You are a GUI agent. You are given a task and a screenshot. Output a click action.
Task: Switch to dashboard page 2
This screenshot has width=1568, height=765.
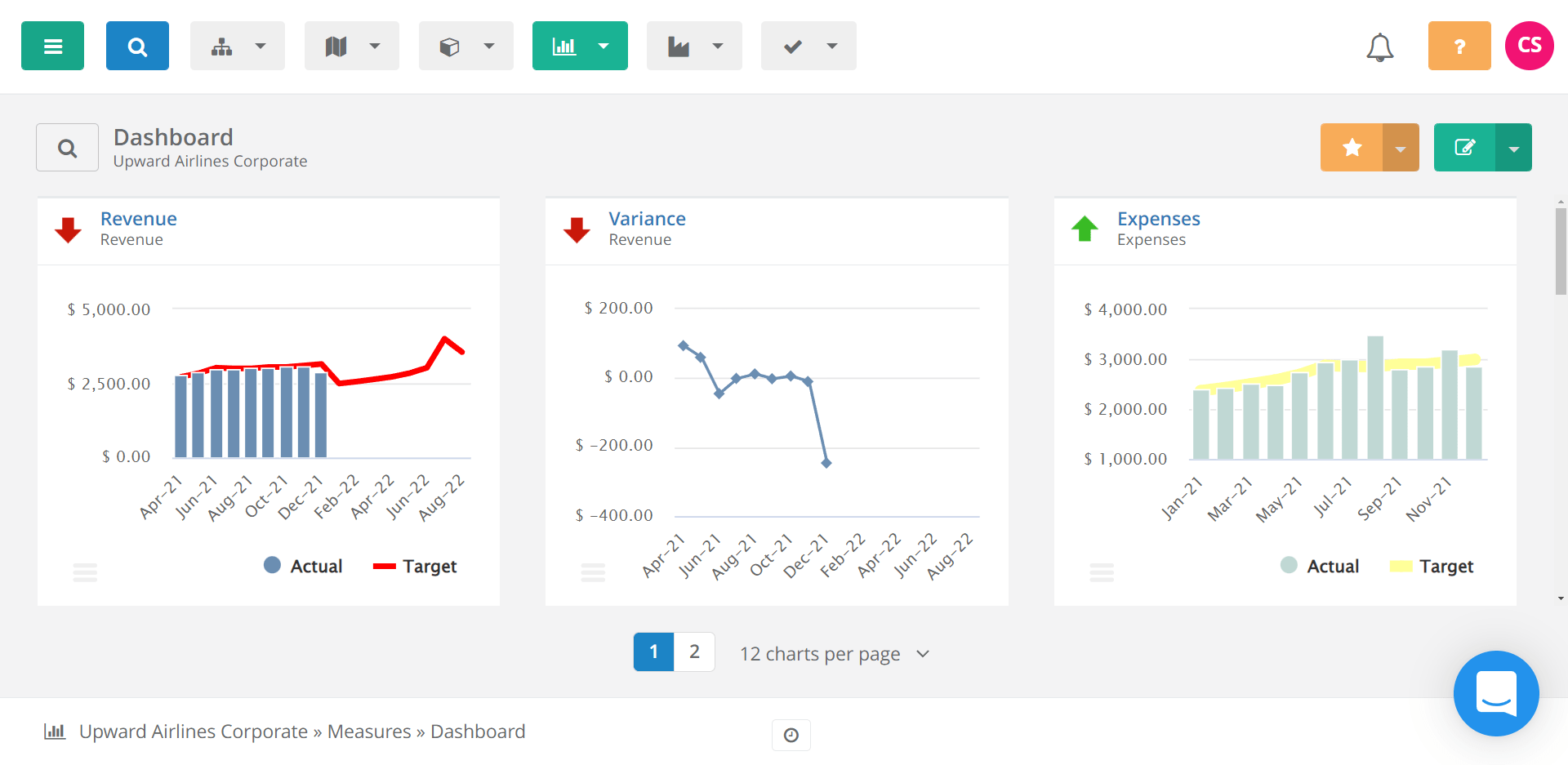tap(695, 652)
